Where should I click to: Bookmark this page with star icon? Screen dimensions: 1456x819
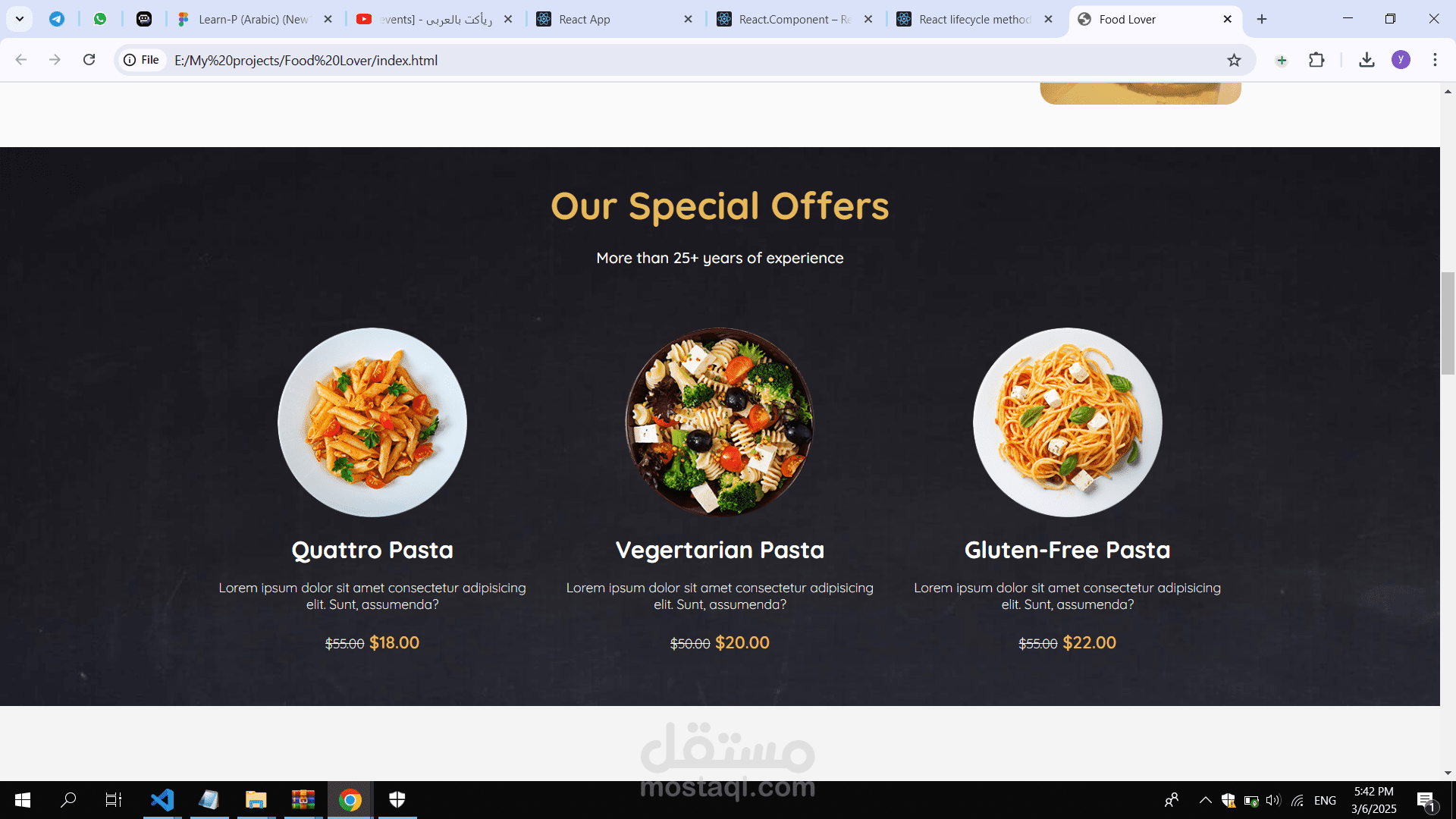coord(1234,60)
